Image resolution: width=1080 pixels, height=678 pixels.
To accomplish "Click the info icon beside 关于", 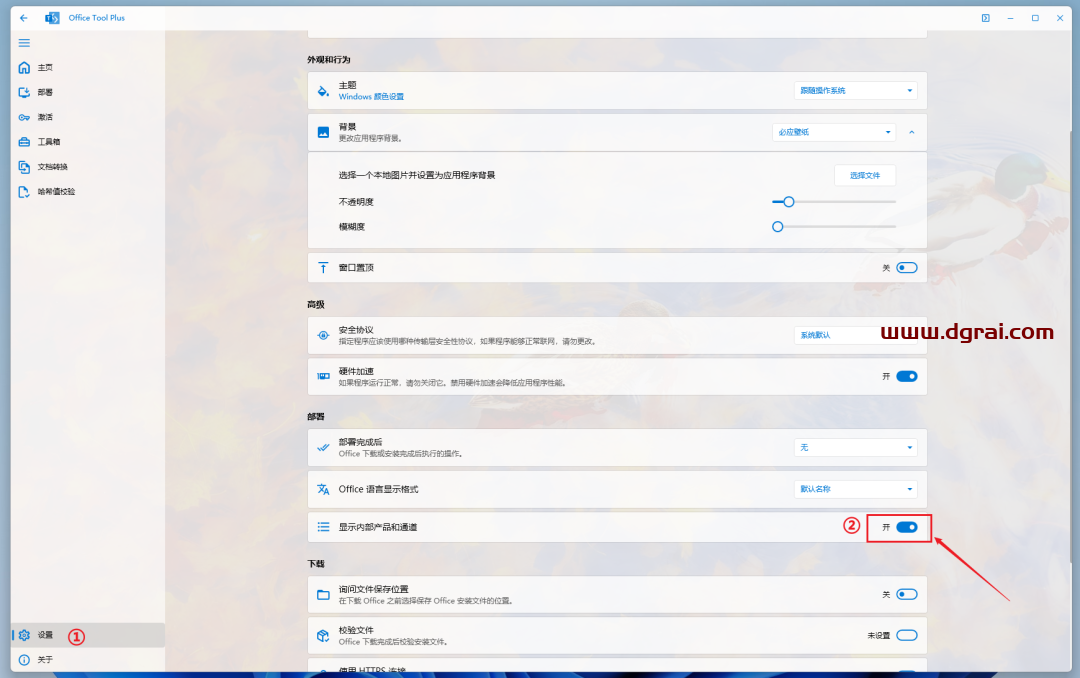I will 24,660.
